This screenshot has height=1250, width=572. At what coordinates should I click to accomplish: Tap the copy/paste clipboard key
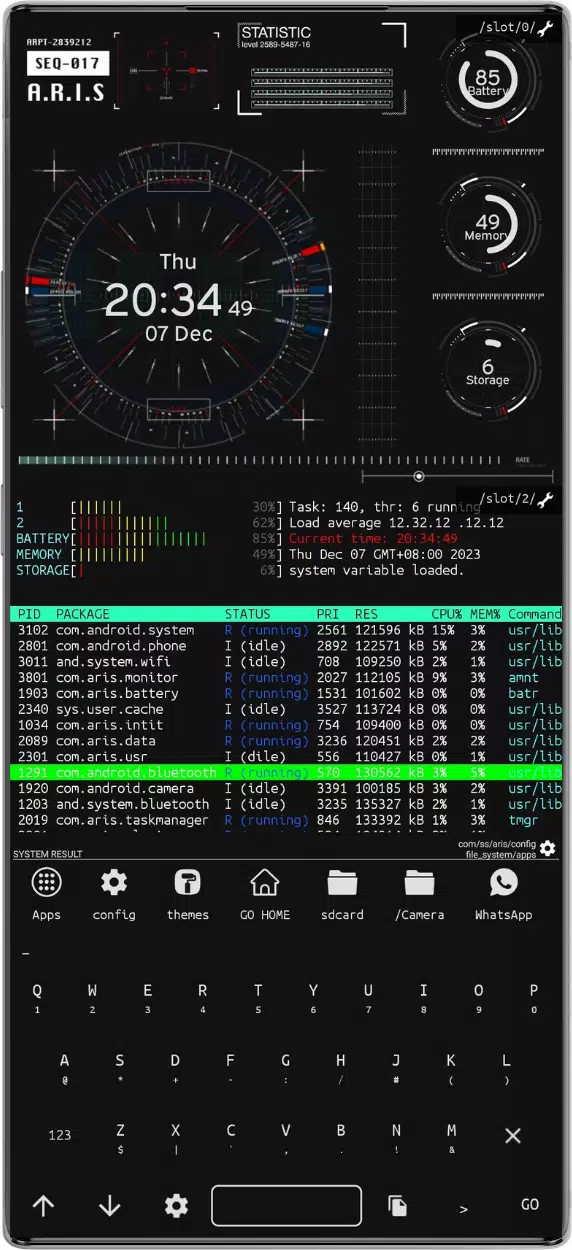pos(398,1206)
